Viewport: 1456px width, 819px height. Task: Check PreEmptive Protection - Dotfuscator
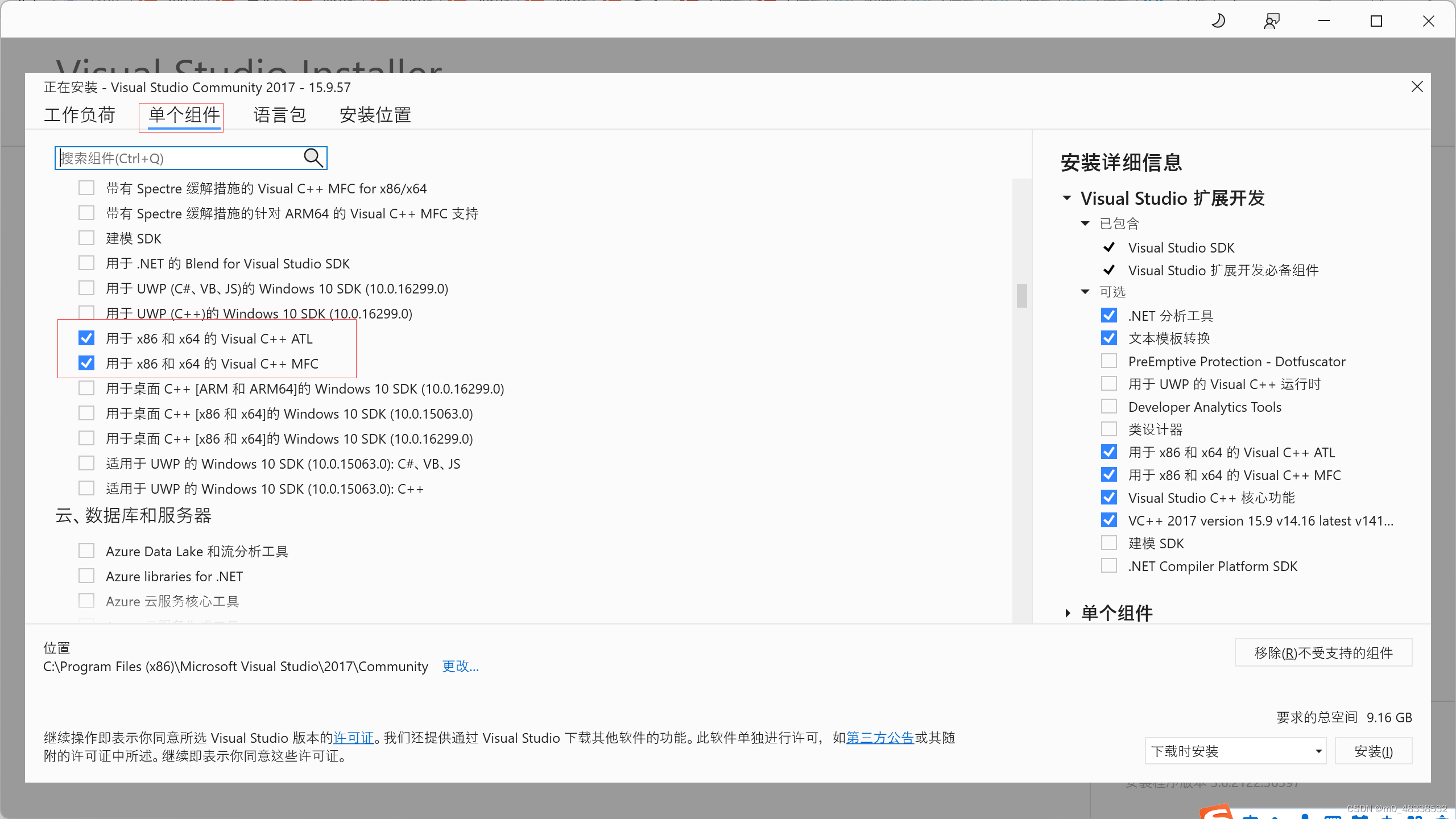1109,361
